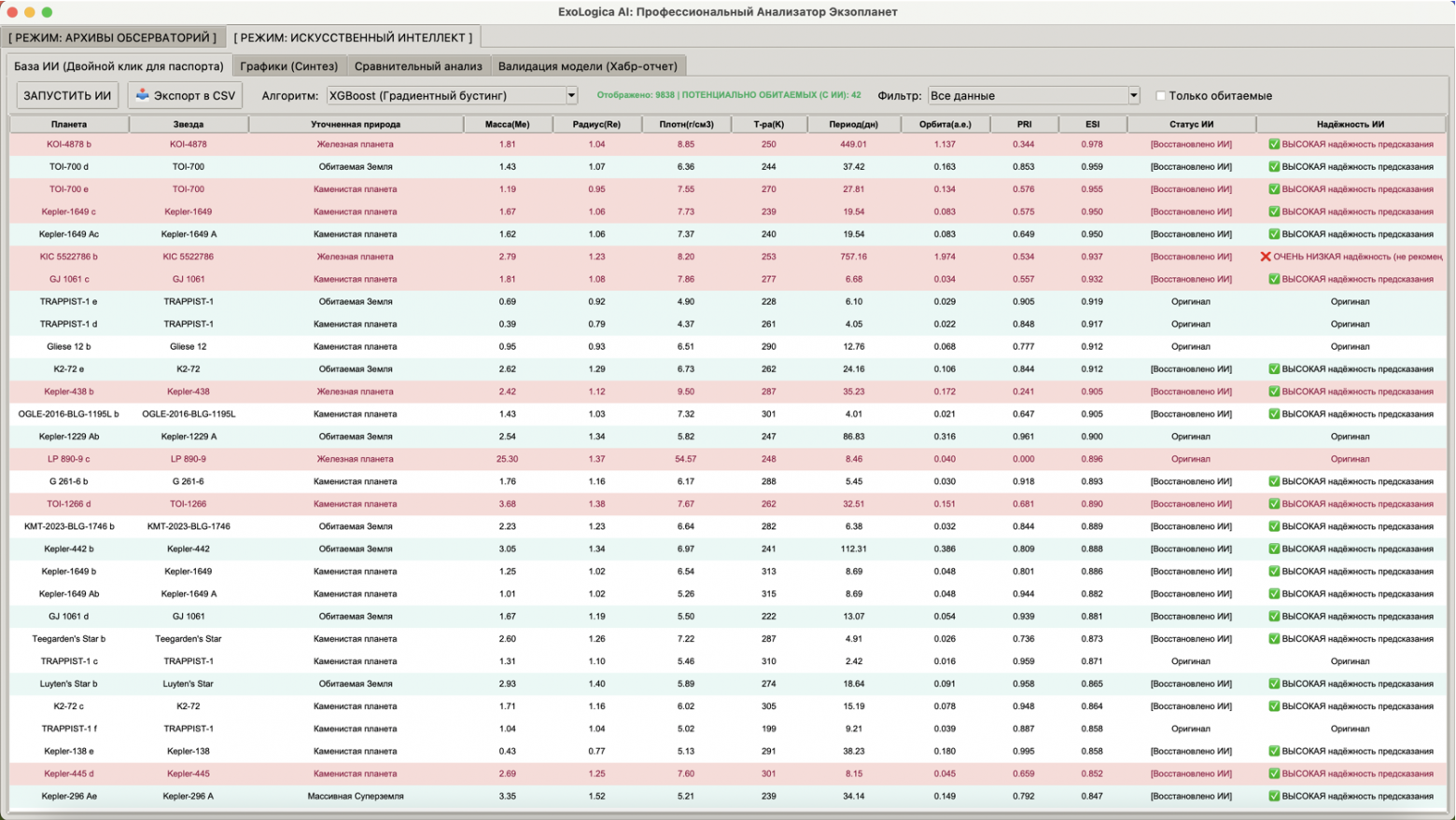Switch to 'РЕЖИМ: АРХИВЫ ОБСЕРВАТОРИЙ' tab
The image size is (1456, 820).
coord(113,37)
